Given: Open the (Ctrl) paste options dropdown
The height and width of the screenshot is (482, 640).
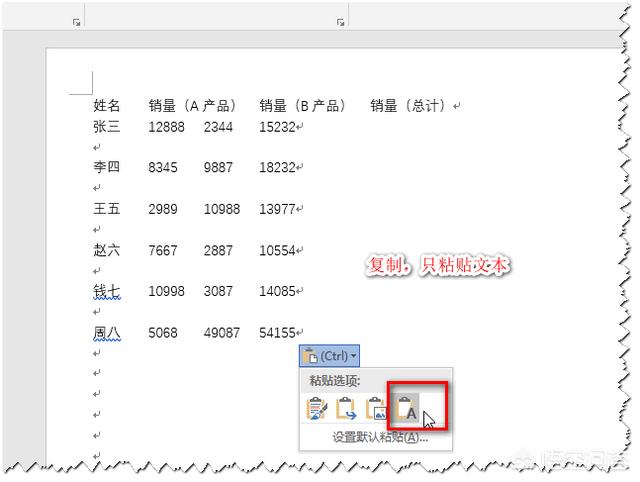Looking at the screenshot, I should pyautogui.click(x=329, y=356).
